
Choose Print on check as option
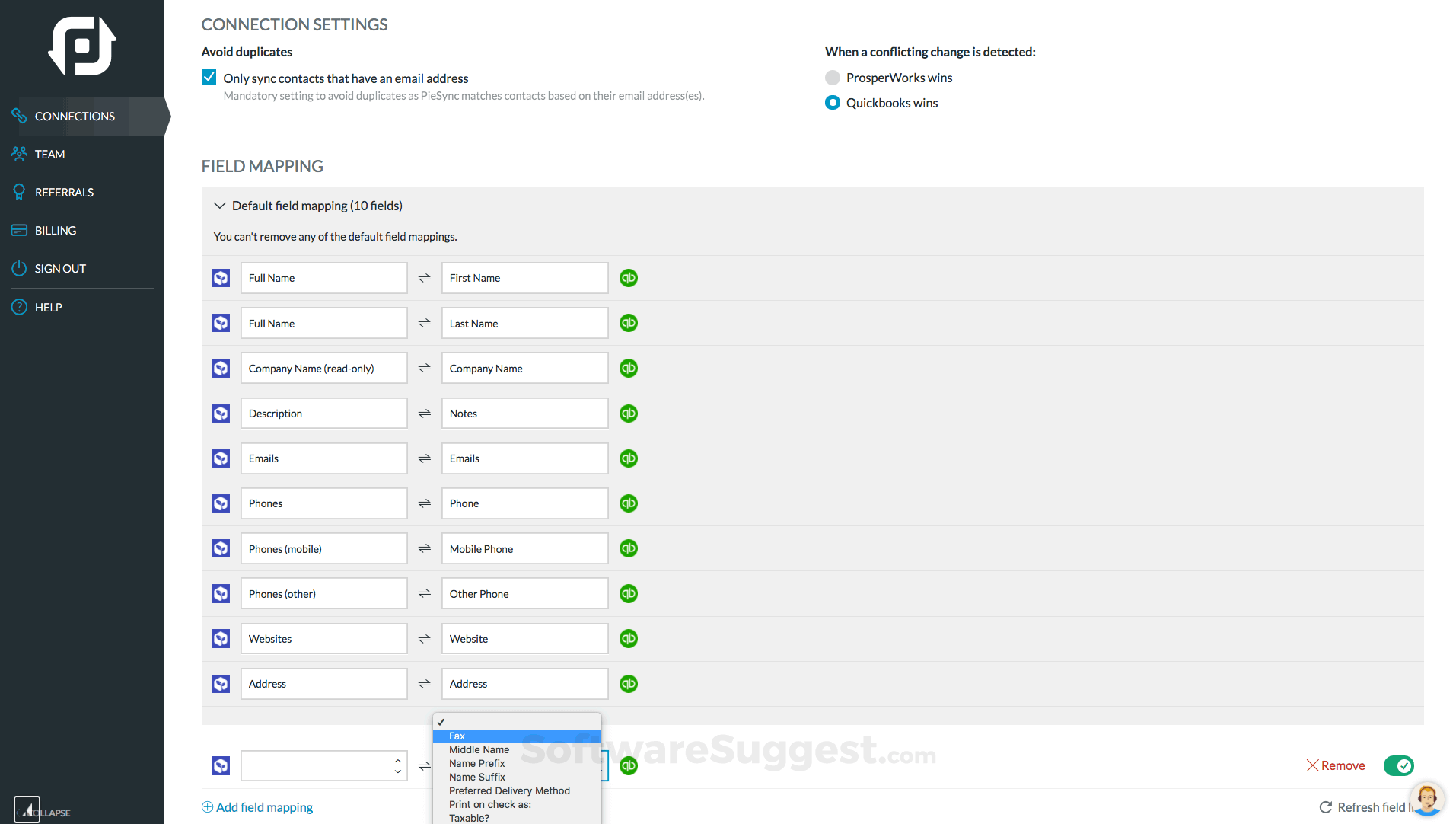pyautogui.click(x=517, y=804)
